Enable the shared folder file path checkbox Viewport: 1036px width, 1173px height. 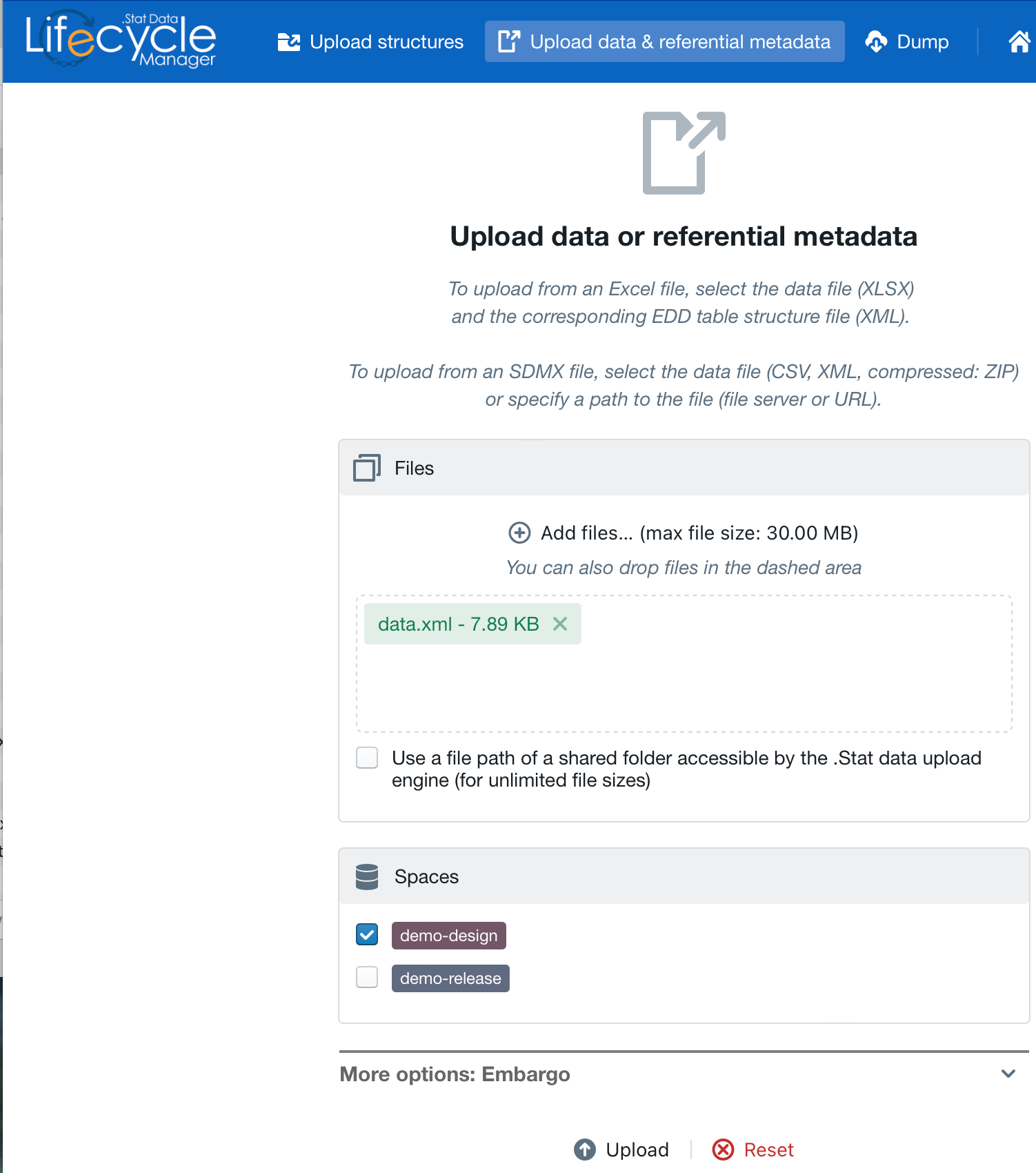367,758
